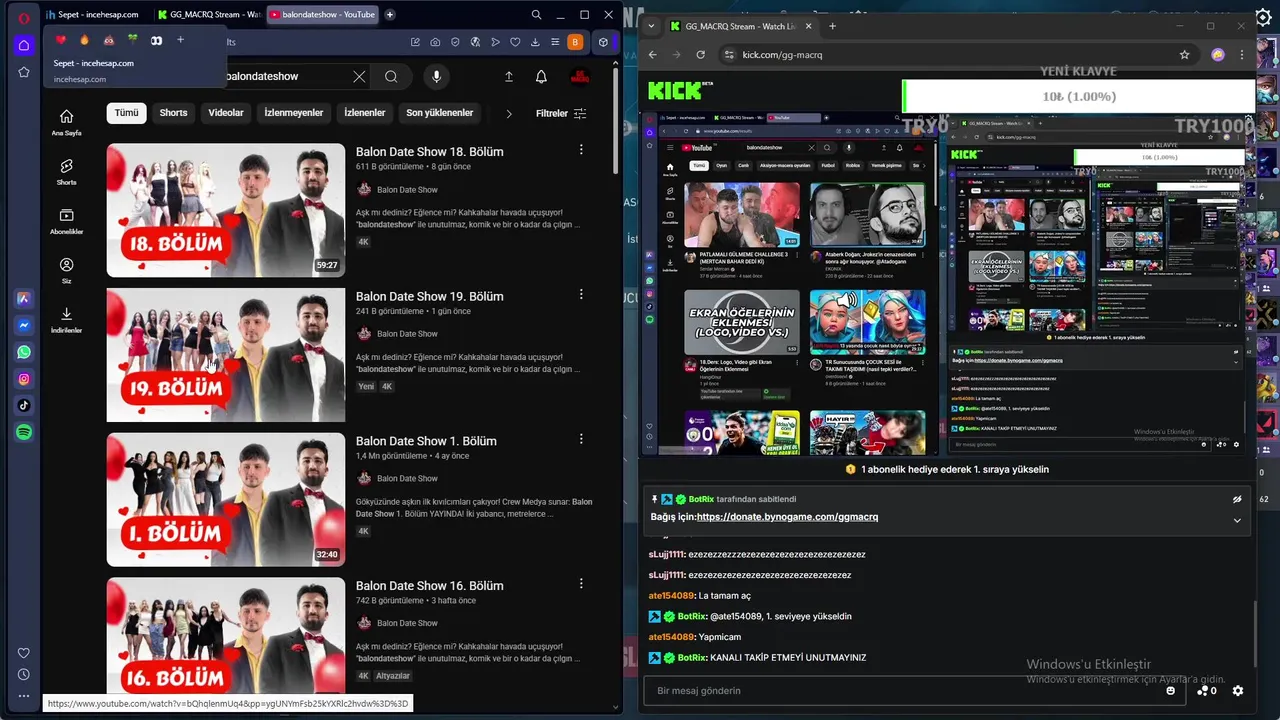Hide pinned BotRix message in Kick chat

pyautogui.click(x=1237, y=499)
